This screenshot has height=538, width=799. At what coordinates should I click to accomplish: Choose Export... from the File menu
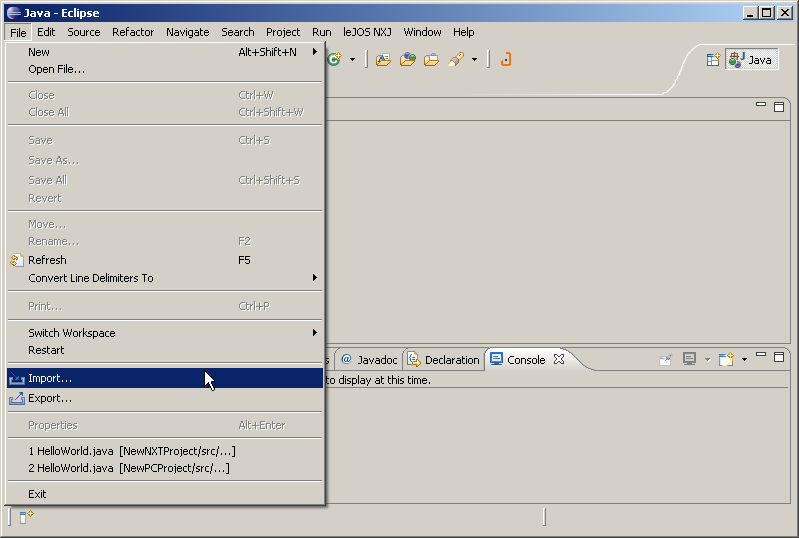tap(165, 398)
